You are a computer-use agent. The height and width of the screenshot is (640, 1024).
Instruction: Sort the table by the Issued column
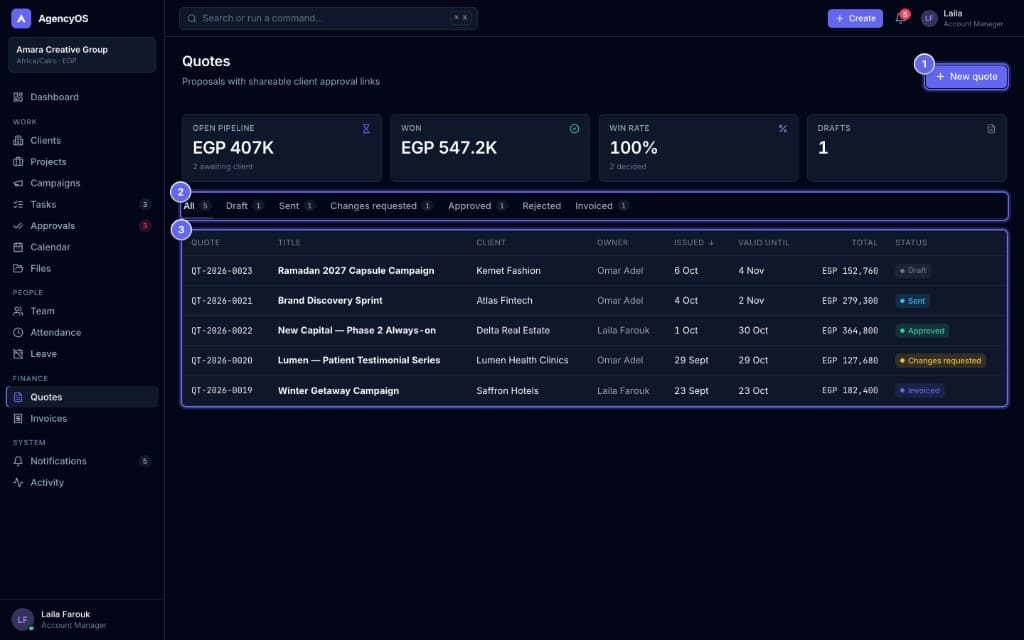[x=694, y=243]
